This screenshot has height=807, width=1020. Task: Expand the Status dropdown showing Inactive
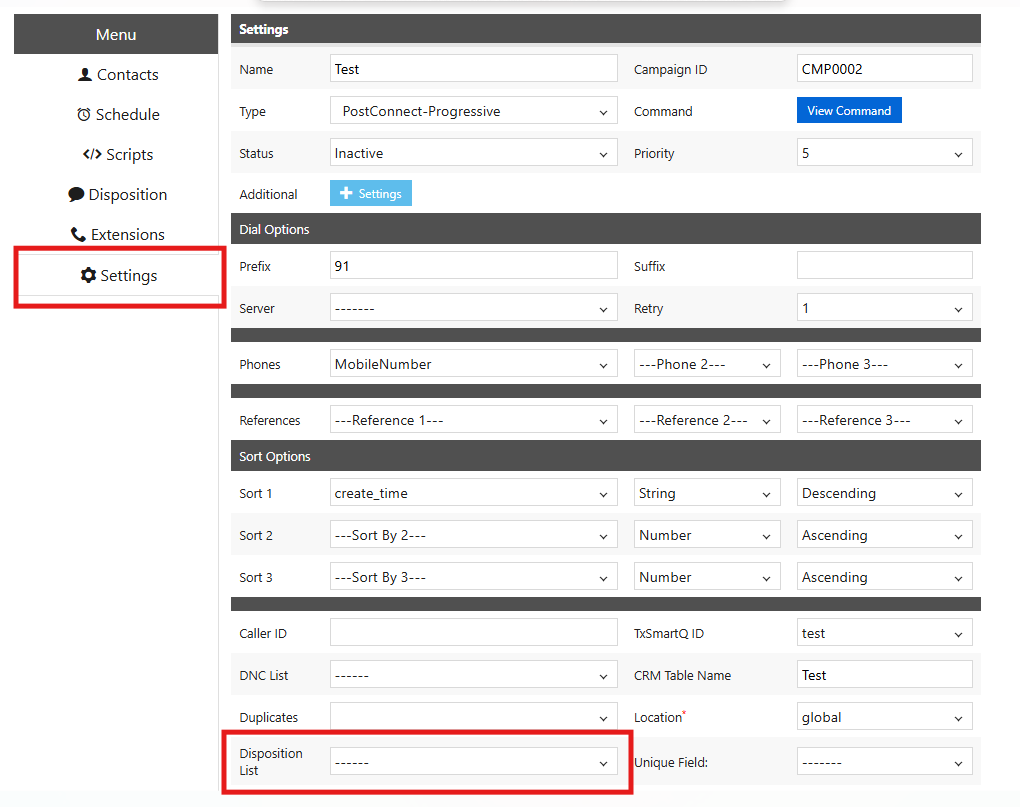pyautogui.click(x=473, y=154)
